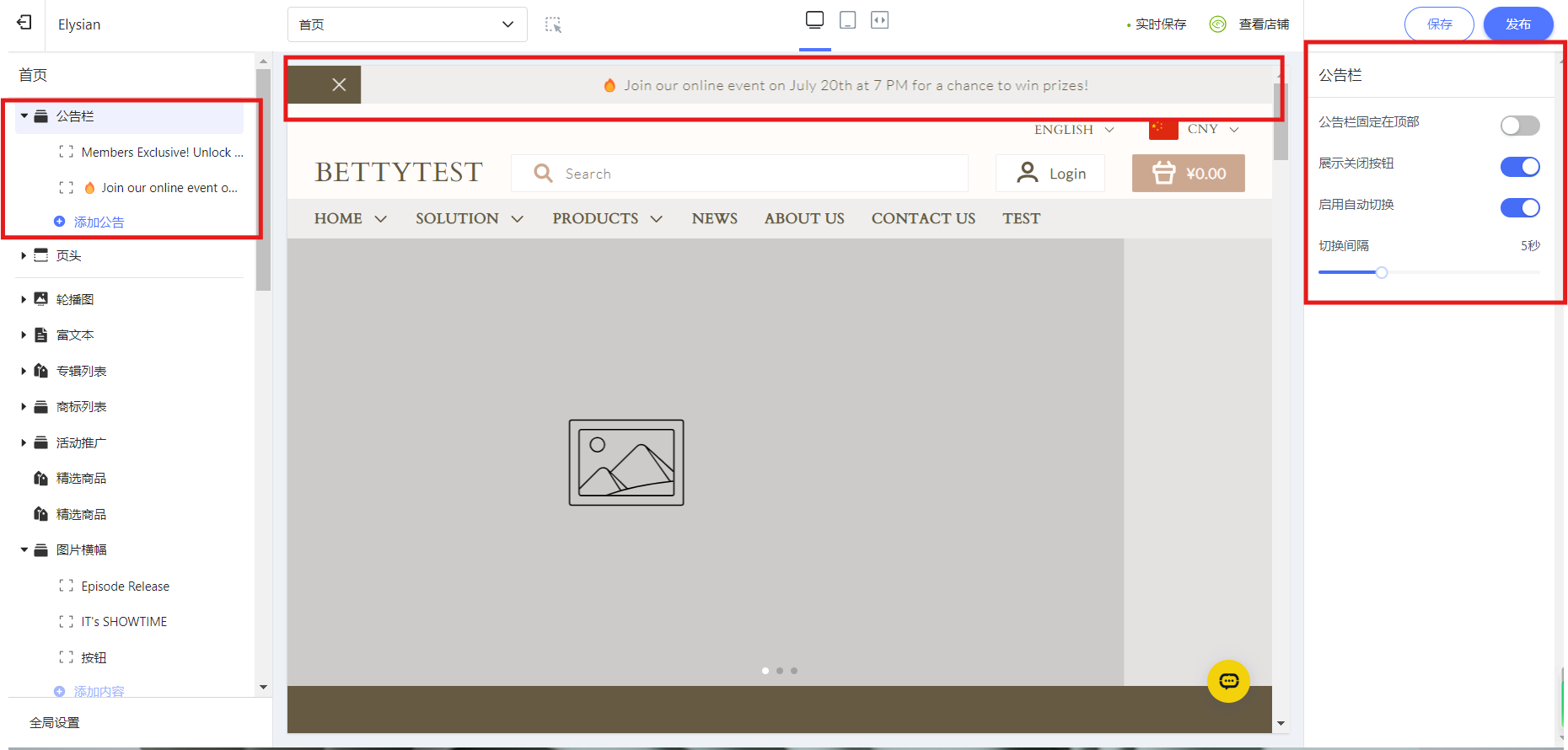1568x750 pixels.
Task: Collapse the 公告栏 tree section
Action: [x=24, y=116]
